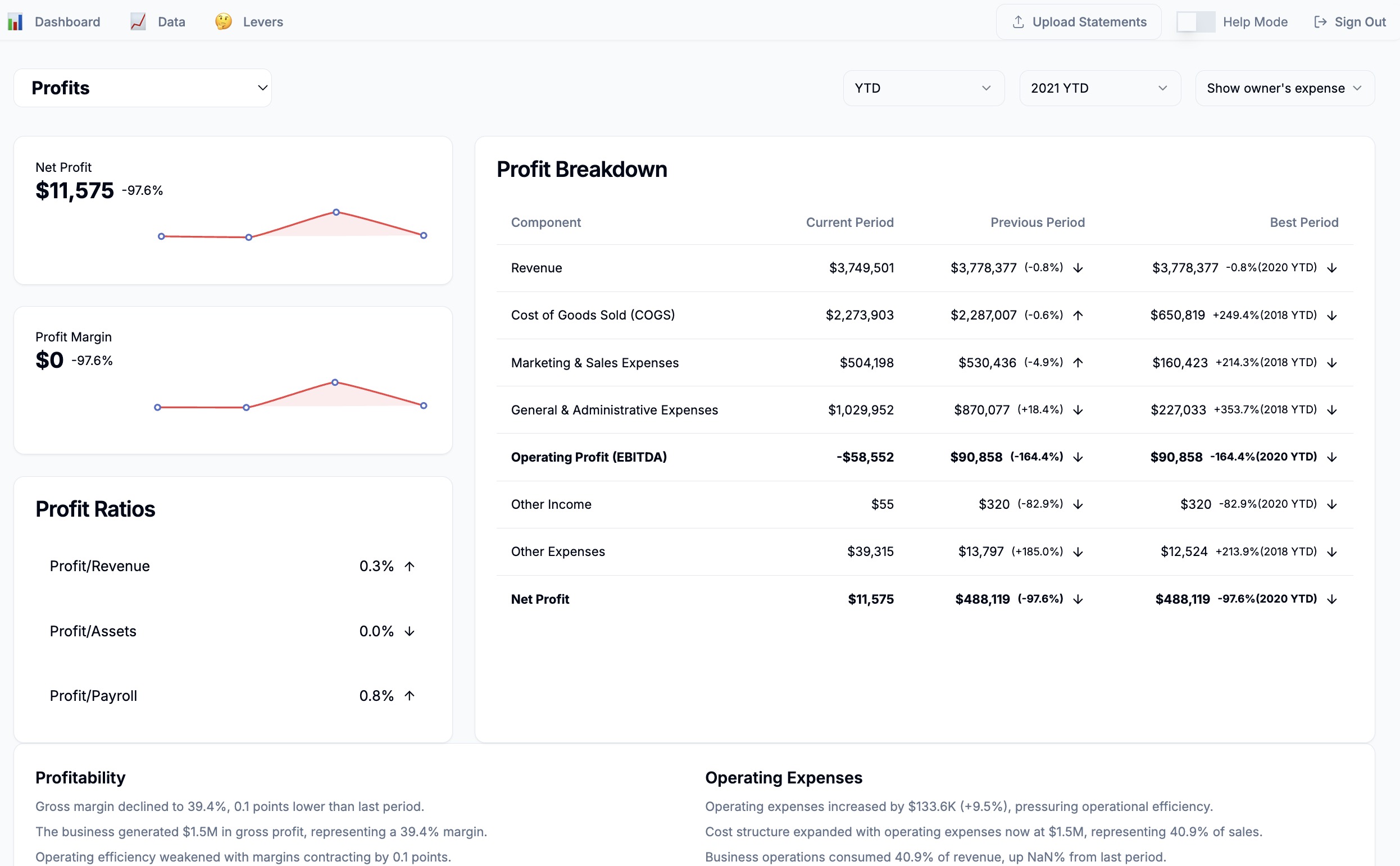This screenshot has width=1400, height=866.
Task: Open the Profits section dropdown
Action: (143, 88)
